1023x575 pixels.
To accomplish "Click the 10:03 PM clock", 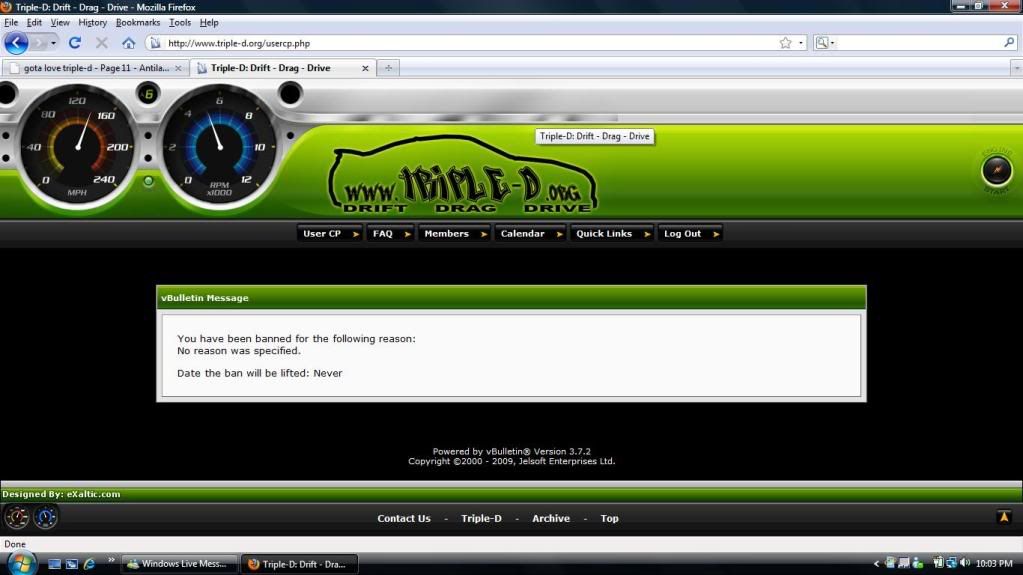I will click(x=994, y=563).
